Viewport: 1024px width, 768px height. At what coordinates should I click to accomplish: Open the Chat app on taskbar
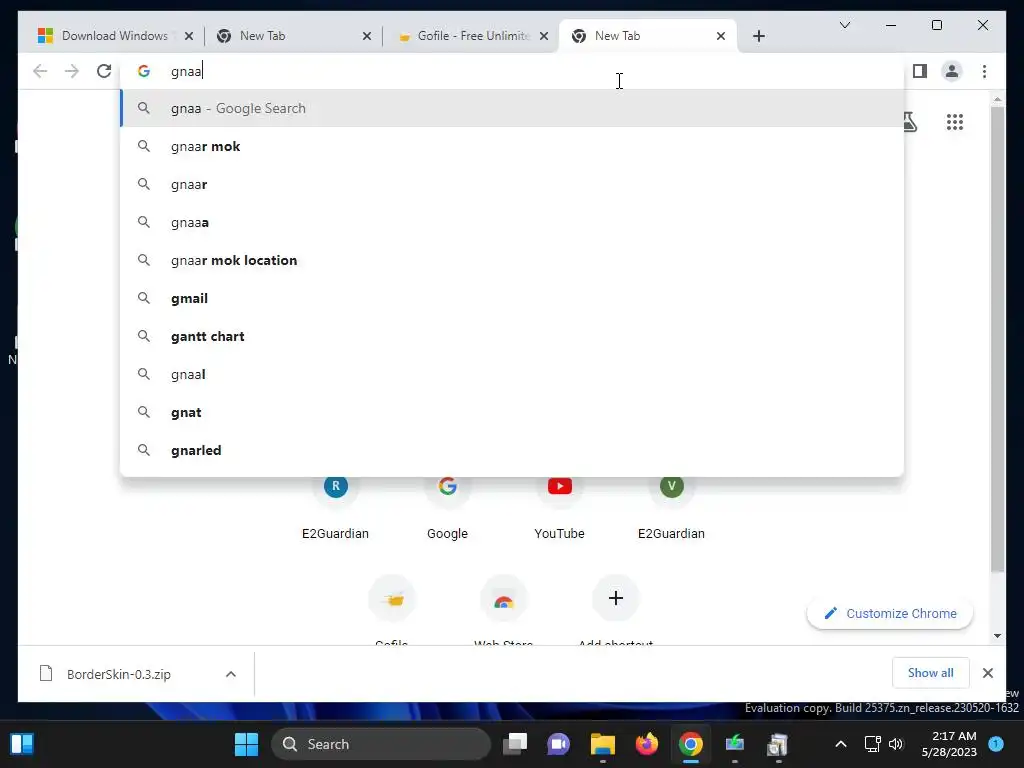558,744
